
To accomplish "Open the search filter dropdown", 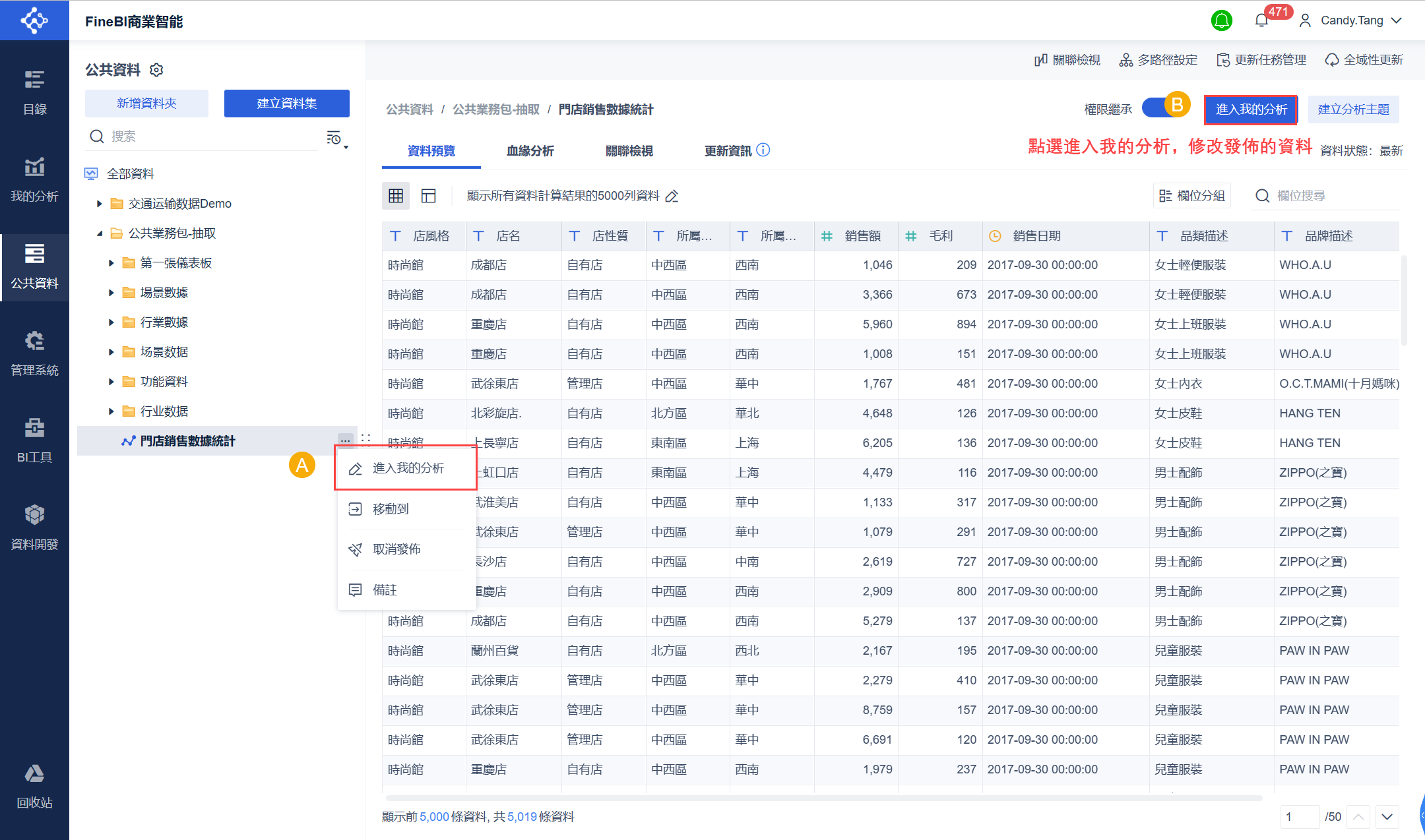I will [336, 138].
